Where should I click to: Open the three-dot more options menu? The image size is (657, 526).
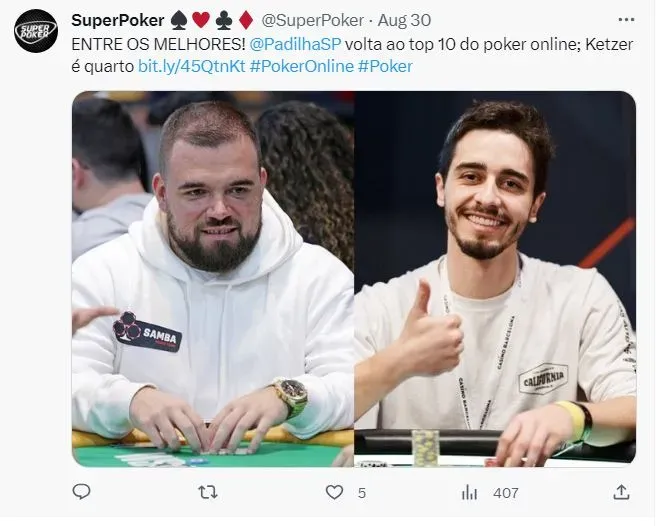626,20
